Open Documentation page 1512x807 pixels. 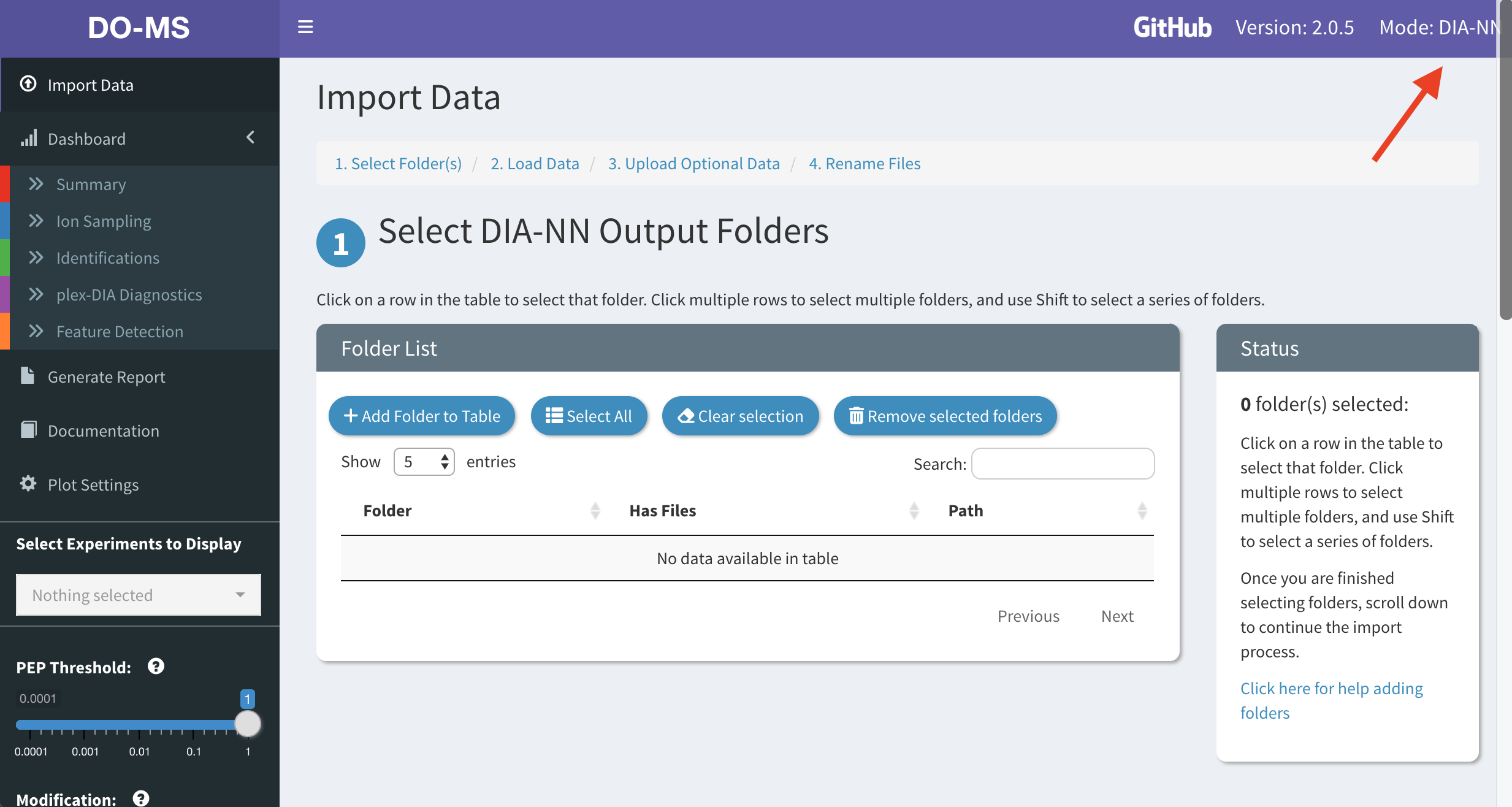tap(140, 430)
